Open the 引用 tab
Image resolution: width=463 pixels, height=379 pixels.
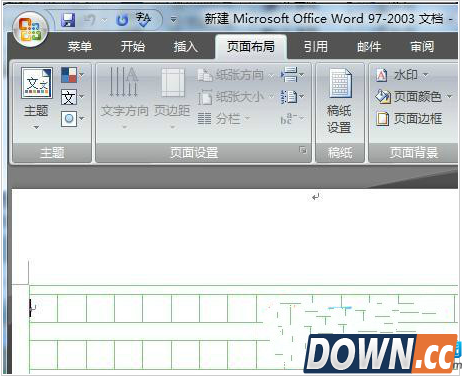316,46
